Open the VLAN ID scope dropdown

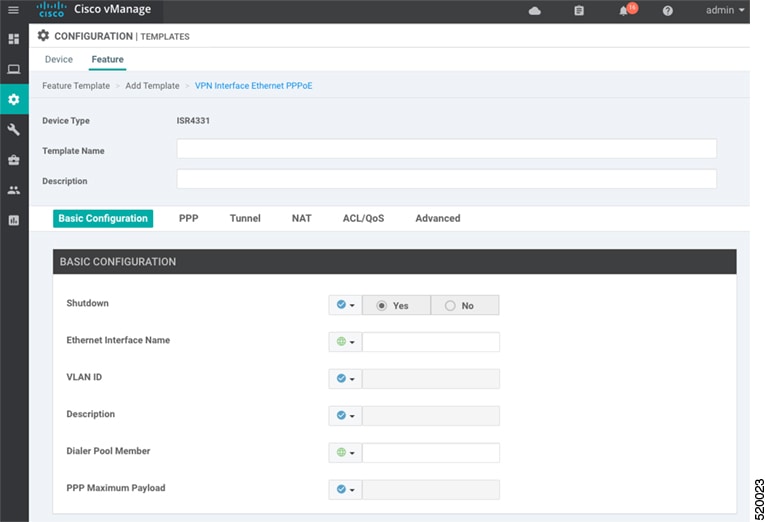[345, 379]
